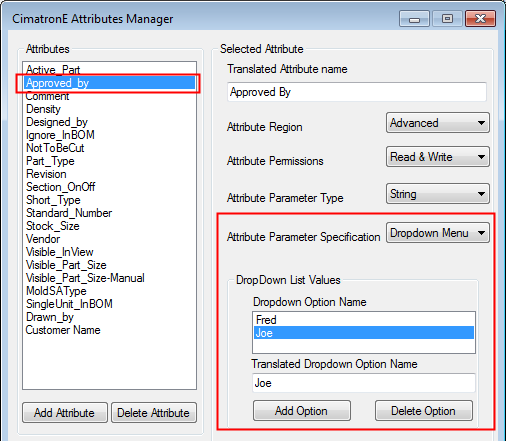Screen dimensions: 506x441
Task: Click the Translated Dropdown Option Name field
Action: (x=364, y=383)
